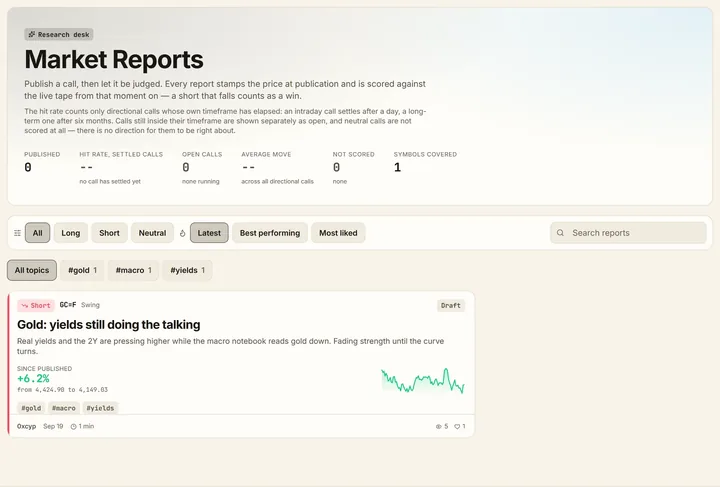720x487 pixels.
Task: Click the Research desk badge
Action: [59, 34]
